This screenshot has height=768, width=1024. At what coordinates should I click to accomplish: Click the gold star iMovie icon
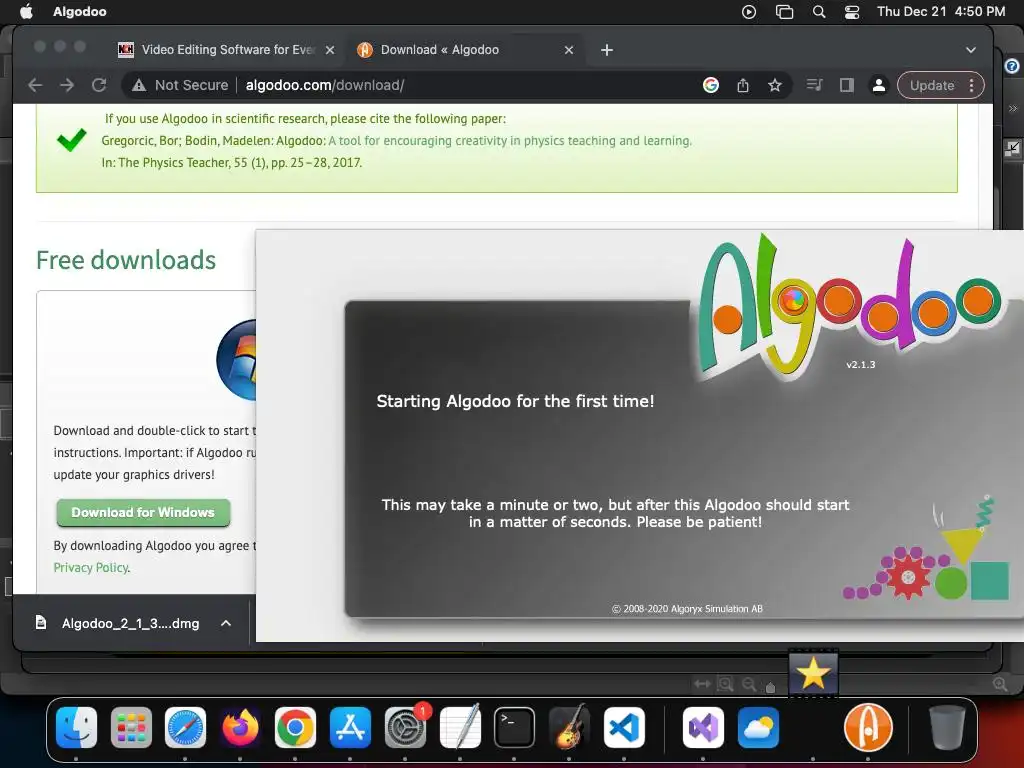813,673
